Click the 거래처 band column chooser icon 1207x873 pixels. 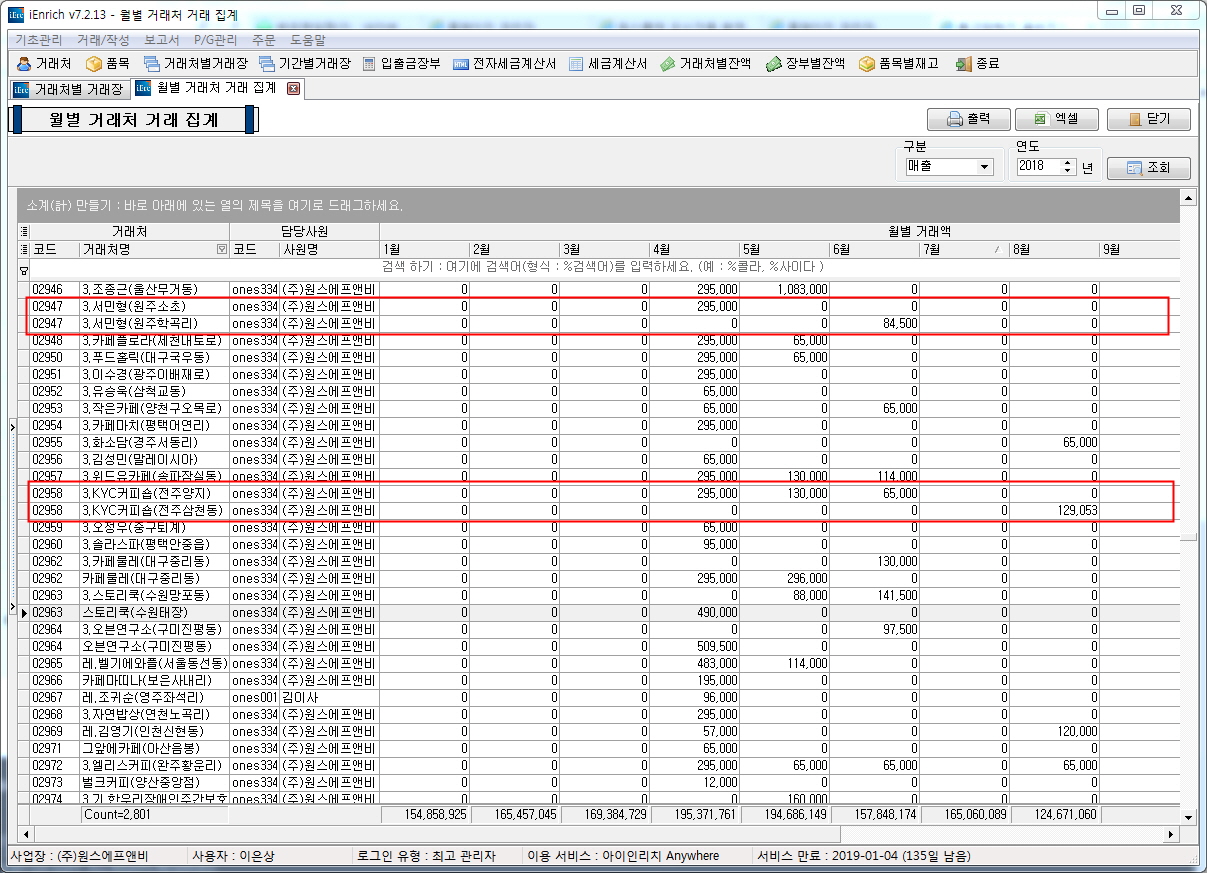pos(24,231)
